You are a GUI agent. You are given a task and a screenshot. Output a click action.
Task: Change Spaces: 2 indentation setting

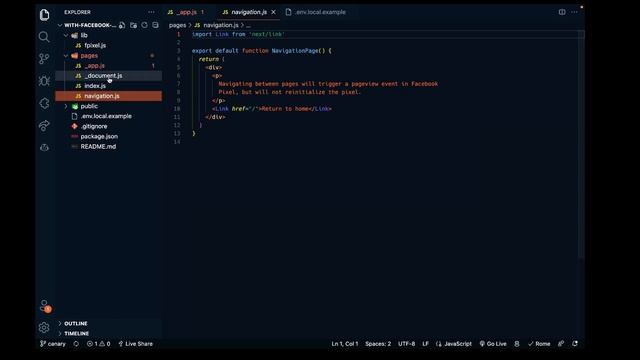378,344
